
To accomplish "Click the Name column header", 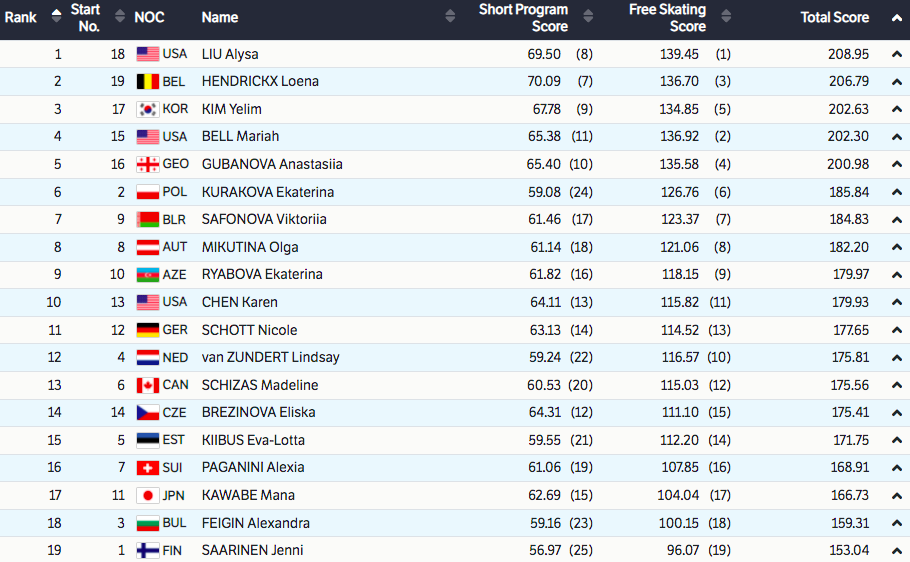I will pos(220,17).
